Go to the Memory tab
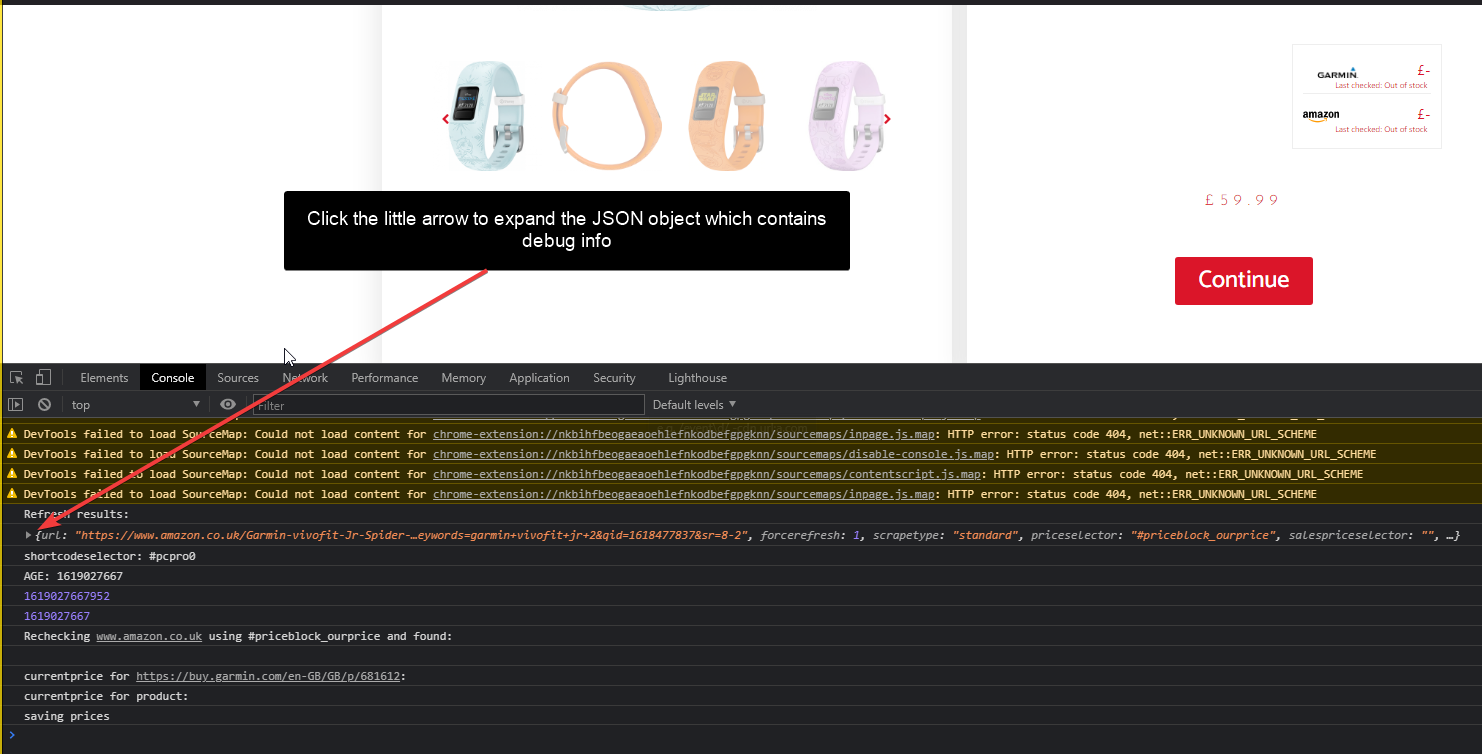The height and width of the screenshot is (754, 1482). (x=464, y=378)
